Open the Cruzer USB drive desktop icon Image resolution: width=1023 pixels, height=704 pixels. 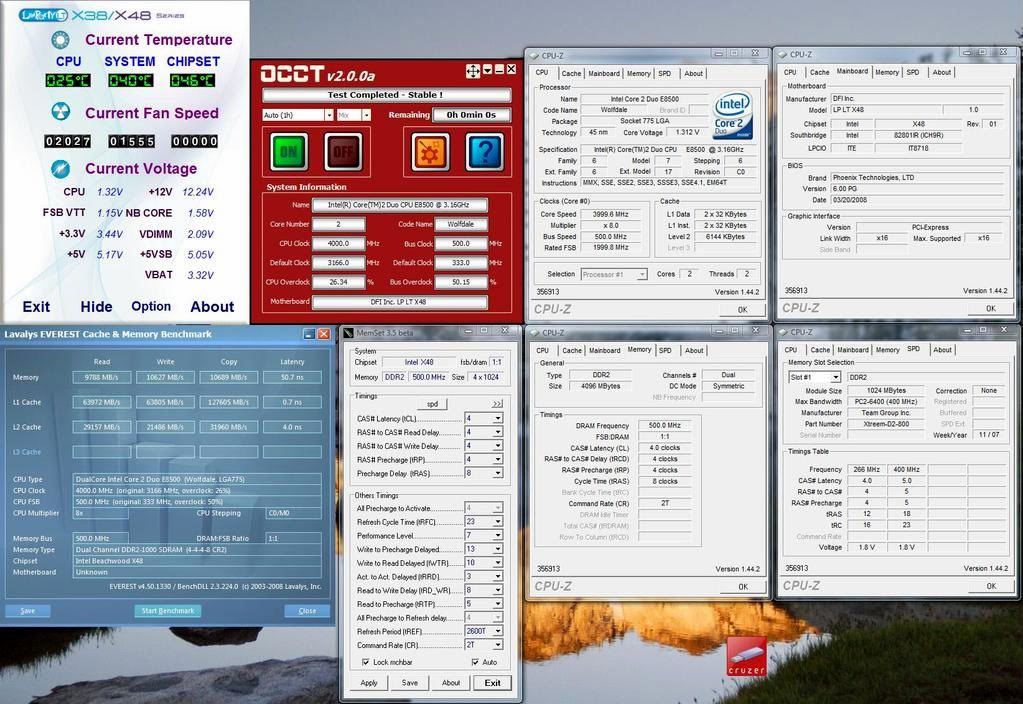coord(747,656)
